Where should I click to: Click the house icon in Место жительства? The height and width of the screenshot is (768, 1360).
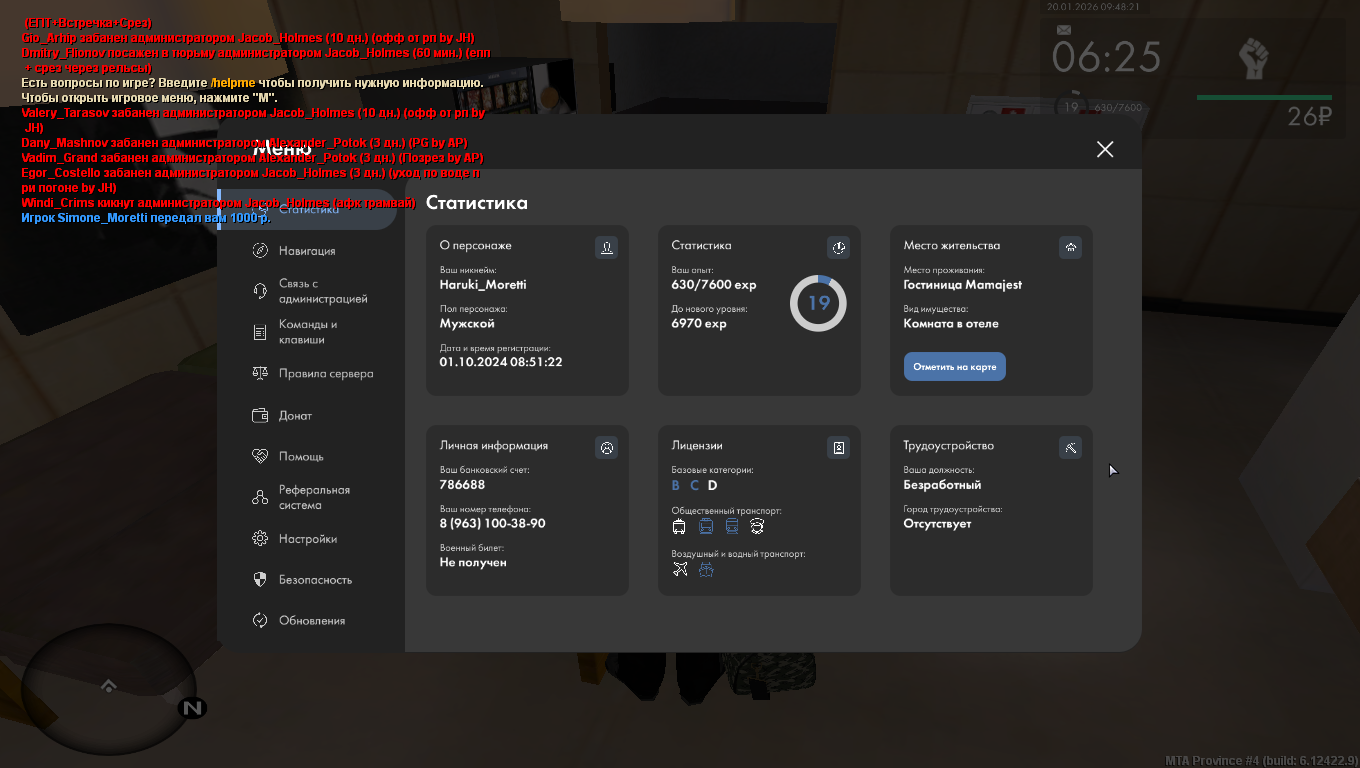point(1070,247)
